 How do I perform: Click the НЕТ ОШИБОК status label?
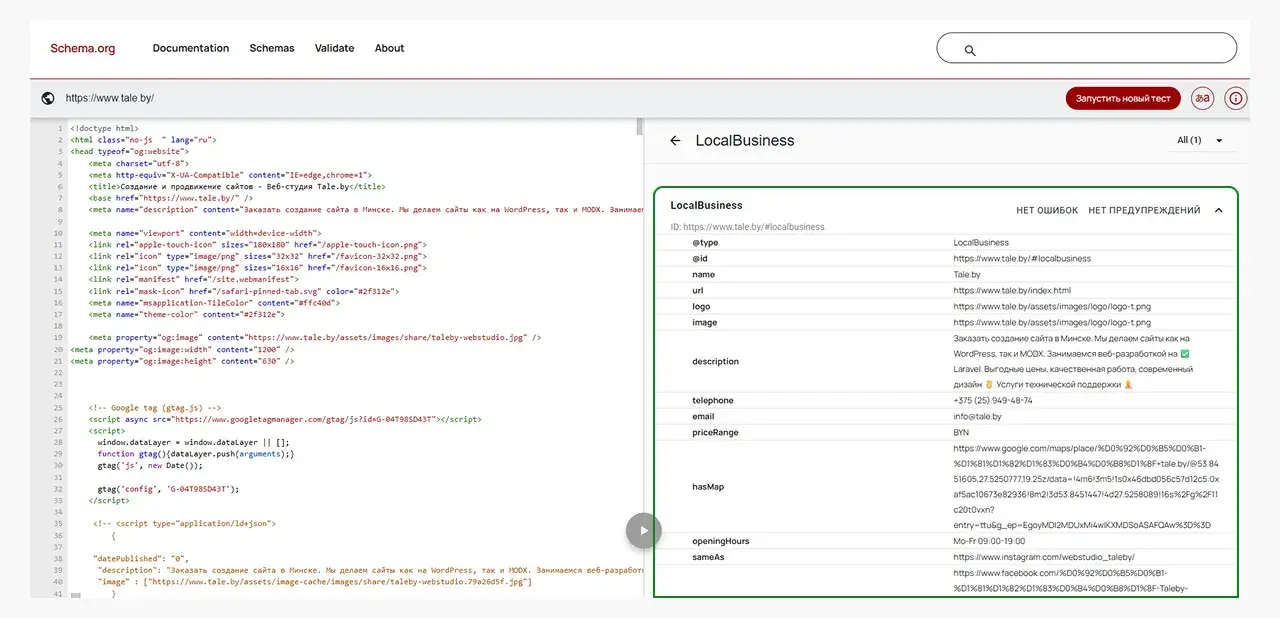pyautogui.click(x=1047, y=210)
